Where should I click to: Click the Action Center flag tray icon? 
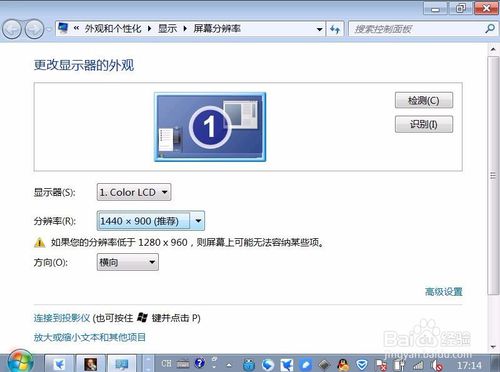click(381, 365)
